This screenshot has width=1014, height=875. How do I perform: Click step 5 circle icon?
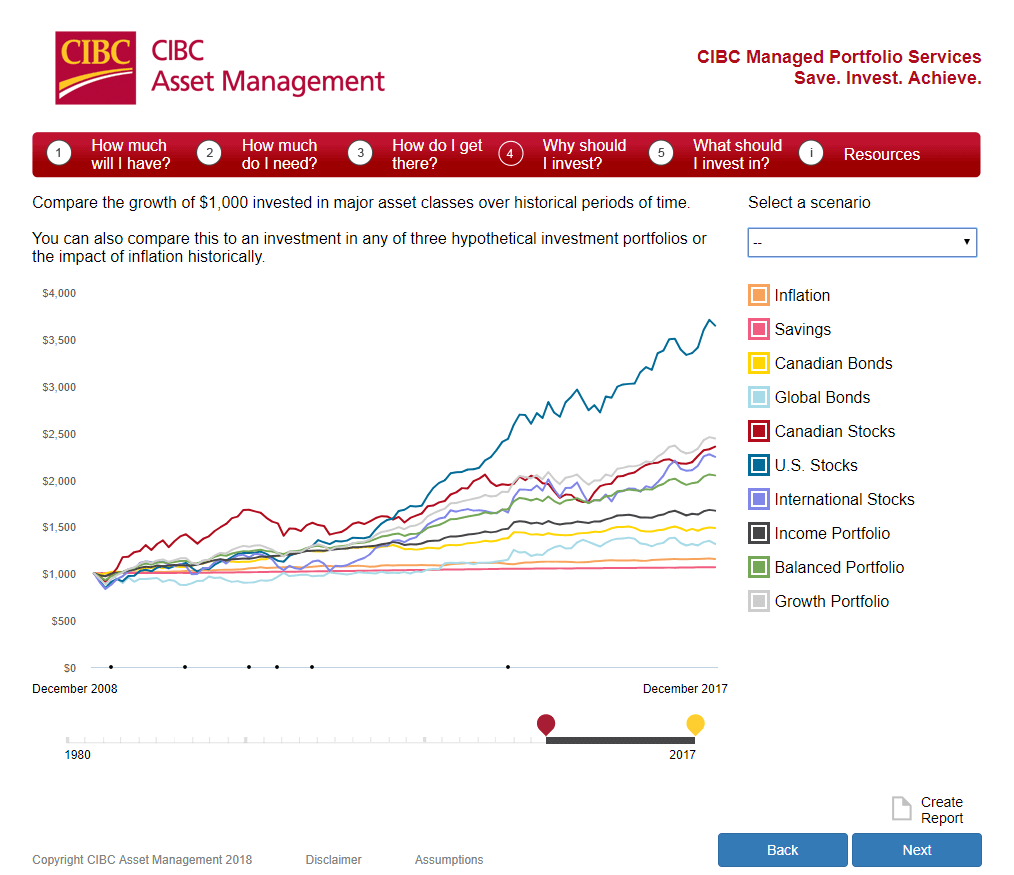(x=661, y=153)
